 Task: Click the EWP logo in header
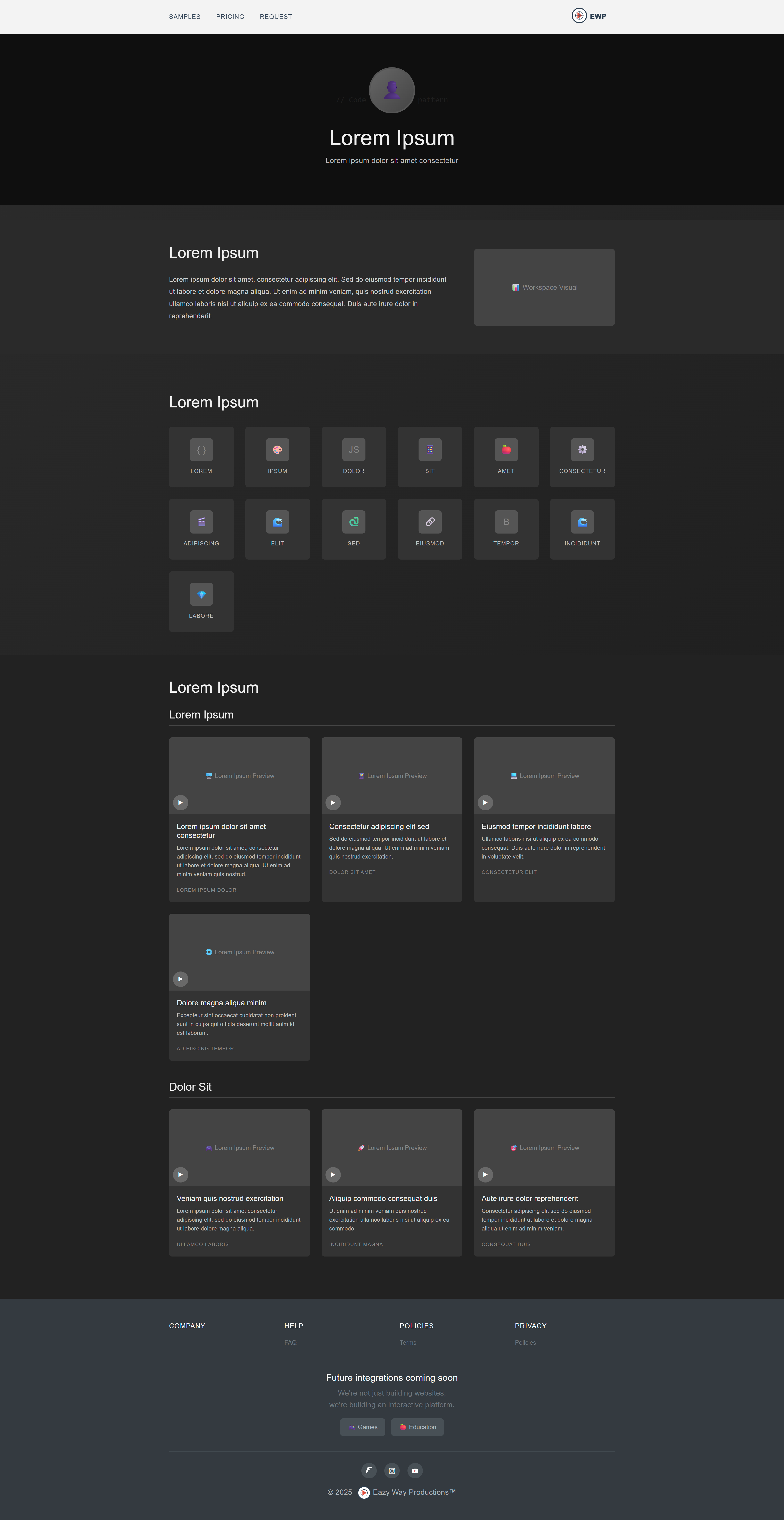pos(589,16)
